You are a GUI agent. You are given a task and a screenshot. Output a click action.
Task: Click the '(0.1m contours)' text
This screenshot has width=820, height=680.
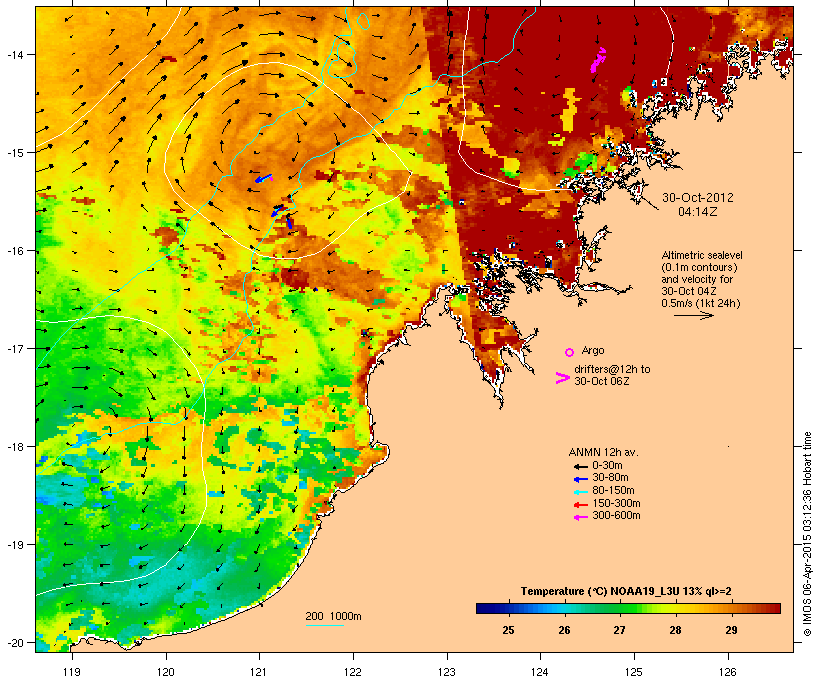point(699,267)
